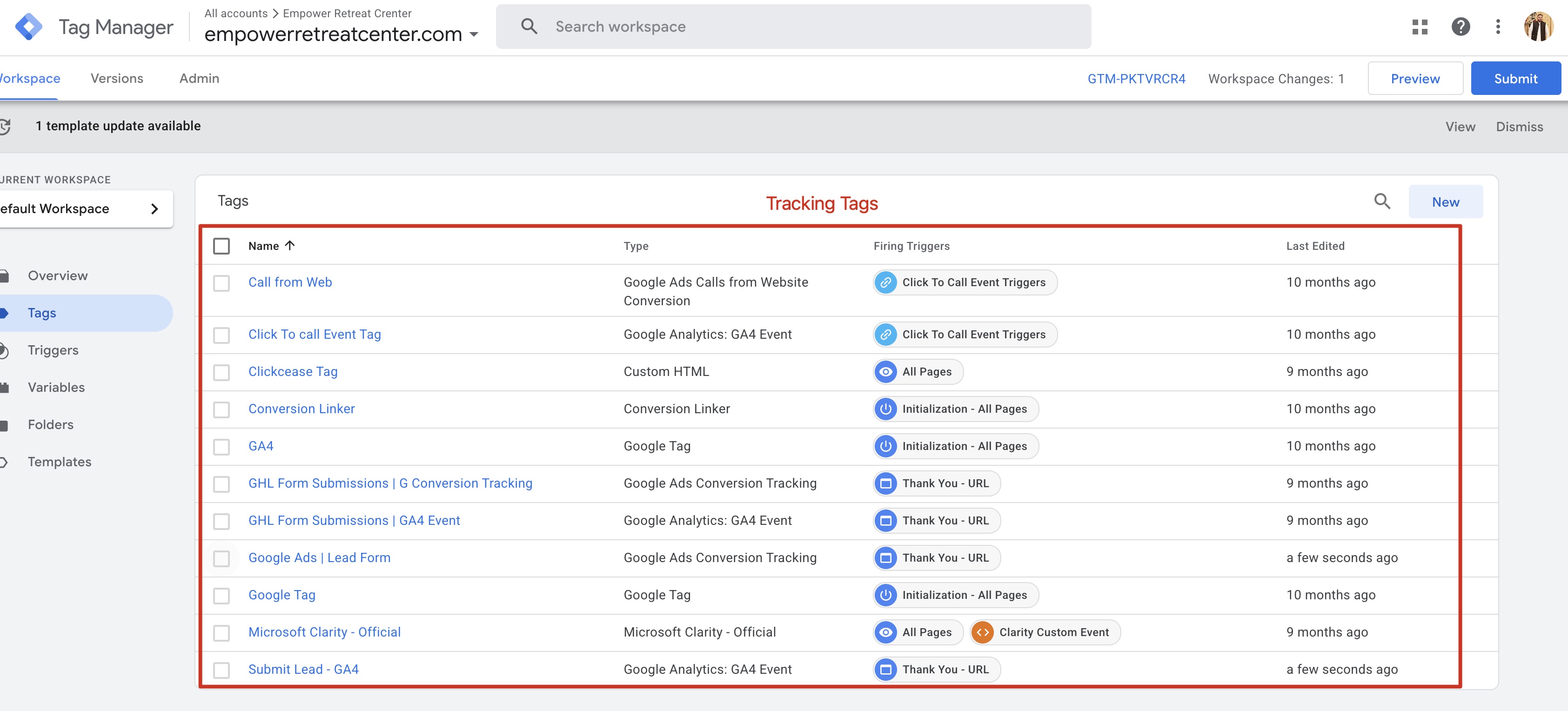Click All Pages eye icon in Microsoft Clarity row
The height and width of the screenshot is (711, 1568).
(885, 632)
